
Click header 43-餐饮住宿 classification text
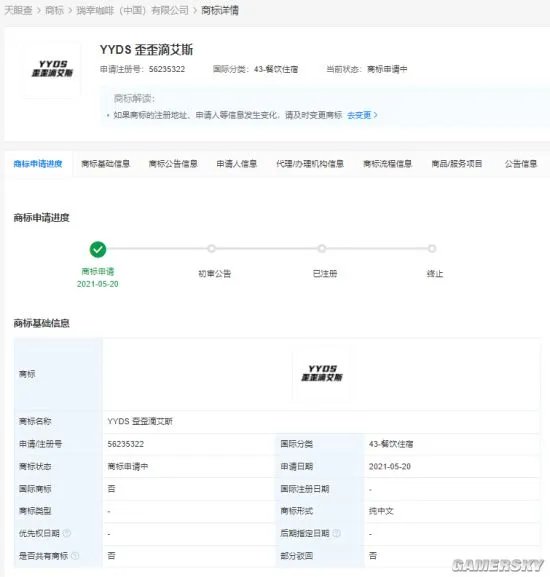(x=276, y=69)
